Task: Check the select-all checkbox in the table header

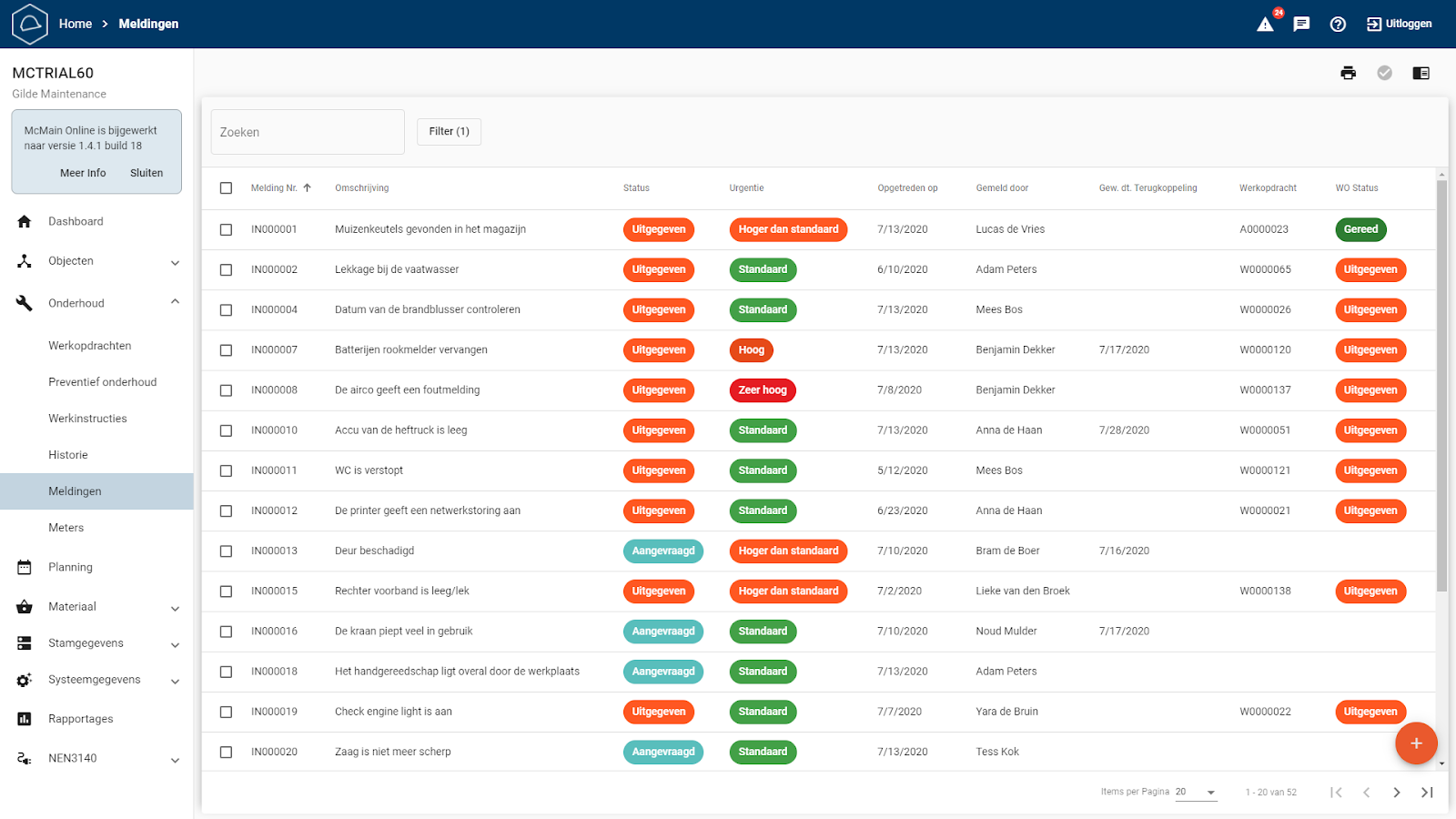Action: coord(226,188)
